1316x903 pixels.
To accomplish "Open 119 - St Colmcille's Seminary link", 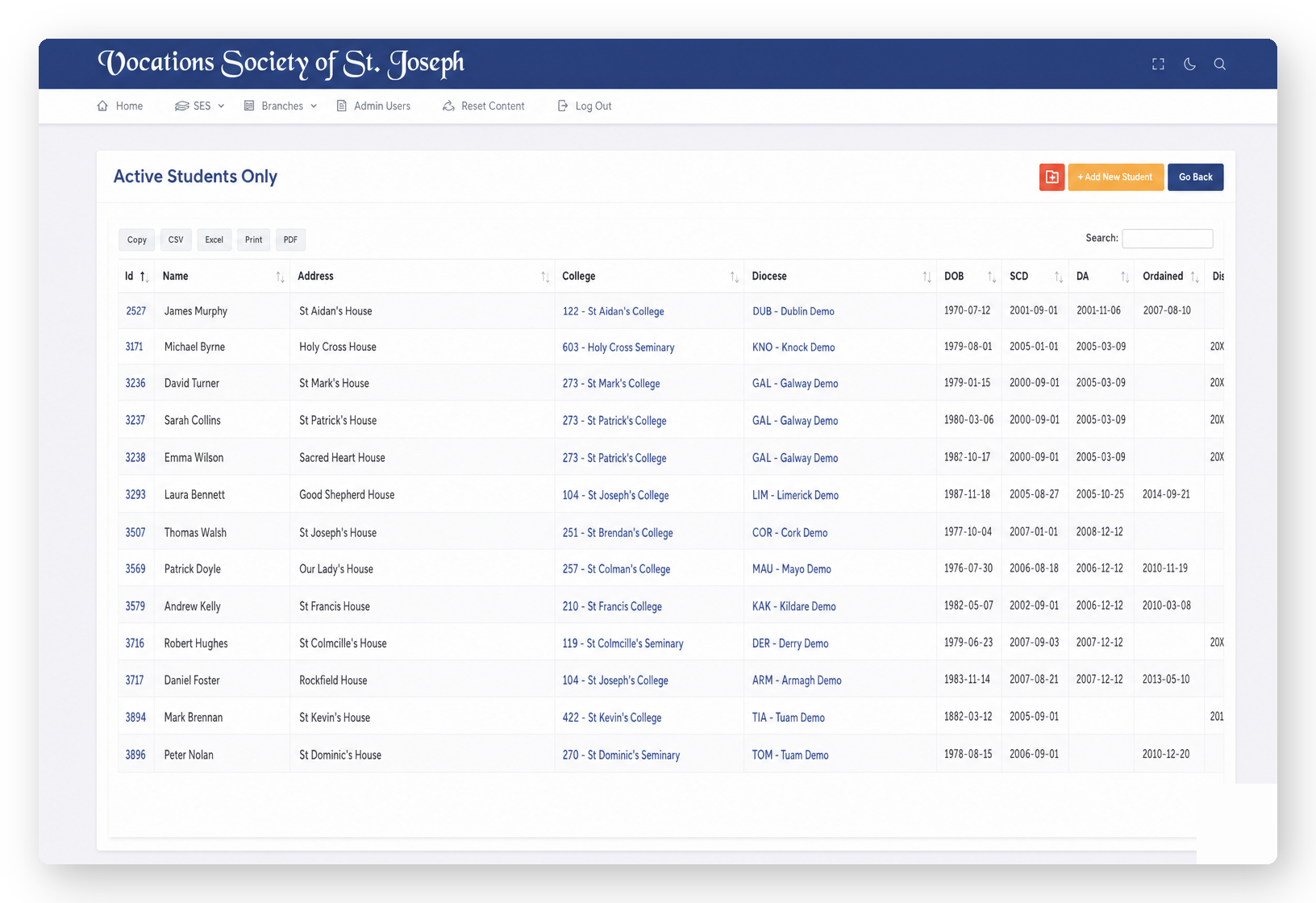I will [x=623, y=643].
